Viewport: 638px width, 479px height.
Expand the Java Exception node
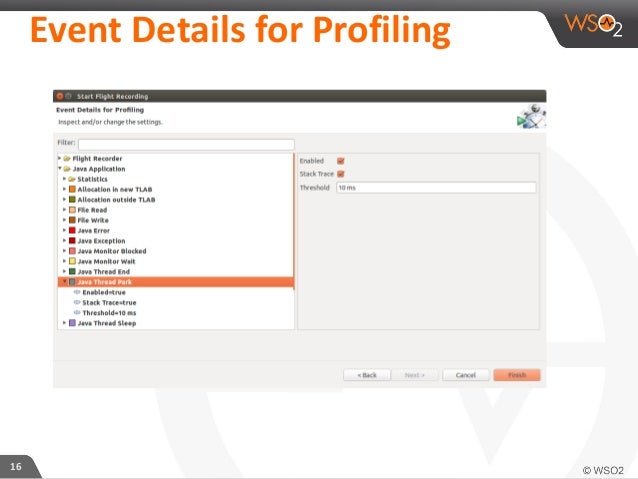(64, 240)
